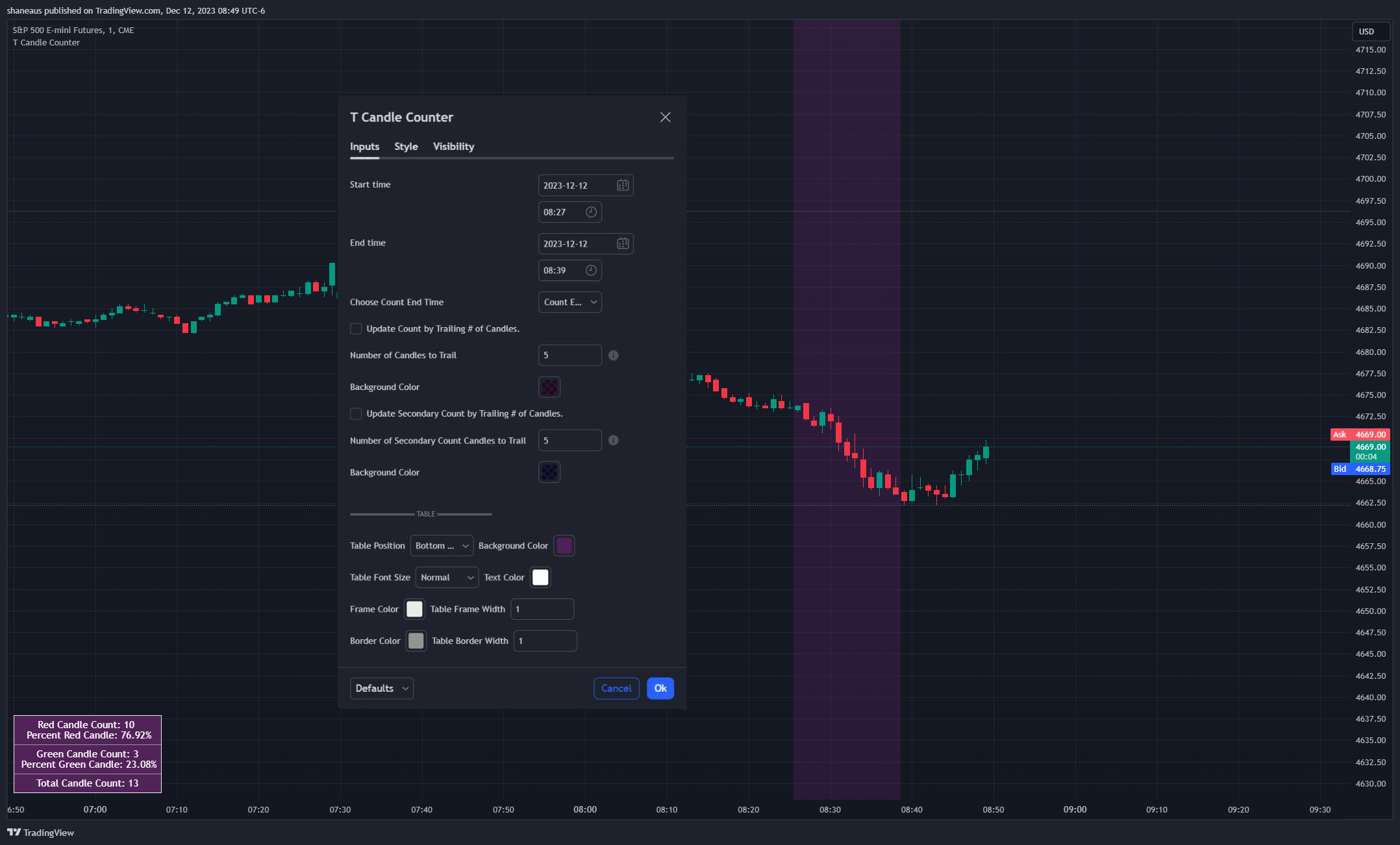The height and width of the screenshot is (845, 1400).
Task: Focus the Table Border Width field
Action: point(545,641)
